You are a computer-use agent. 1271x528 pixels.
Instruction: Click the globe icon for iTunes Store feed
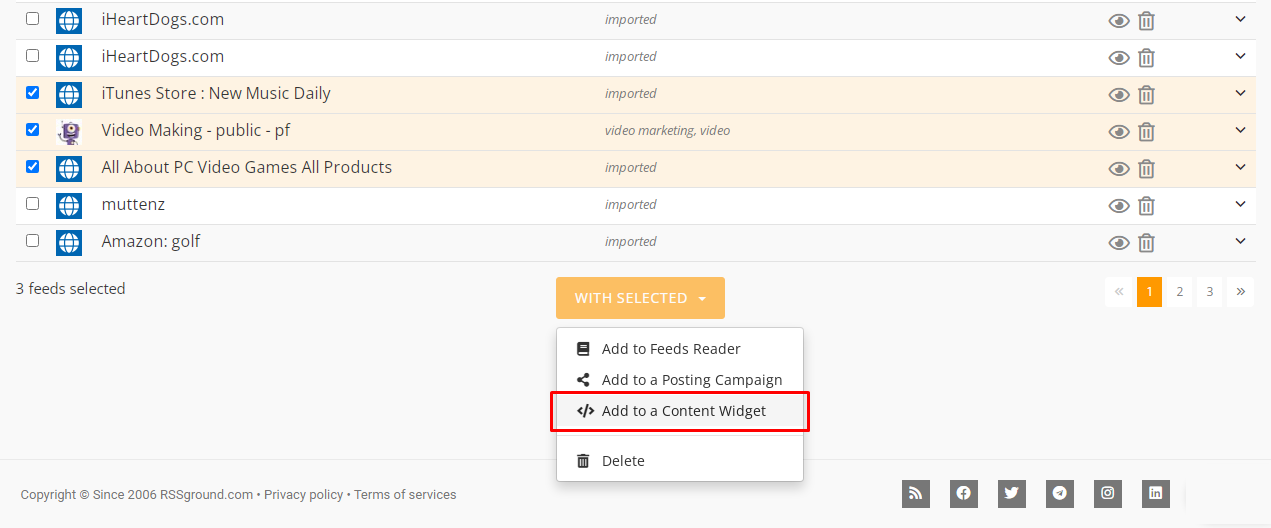click(x=69, y=95)
